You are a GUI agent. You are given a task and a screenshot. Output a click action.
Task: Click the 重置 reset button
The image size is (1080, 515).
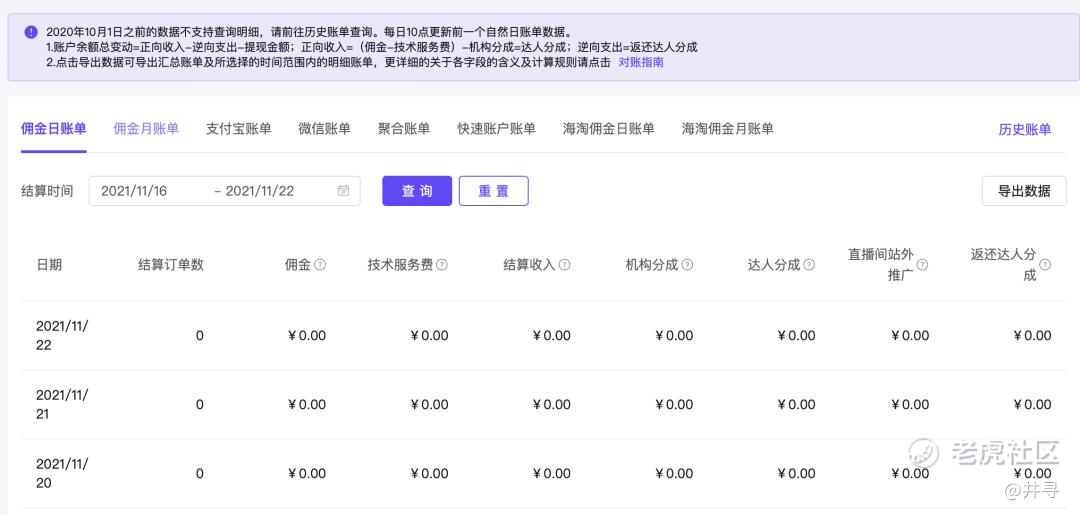493,191
